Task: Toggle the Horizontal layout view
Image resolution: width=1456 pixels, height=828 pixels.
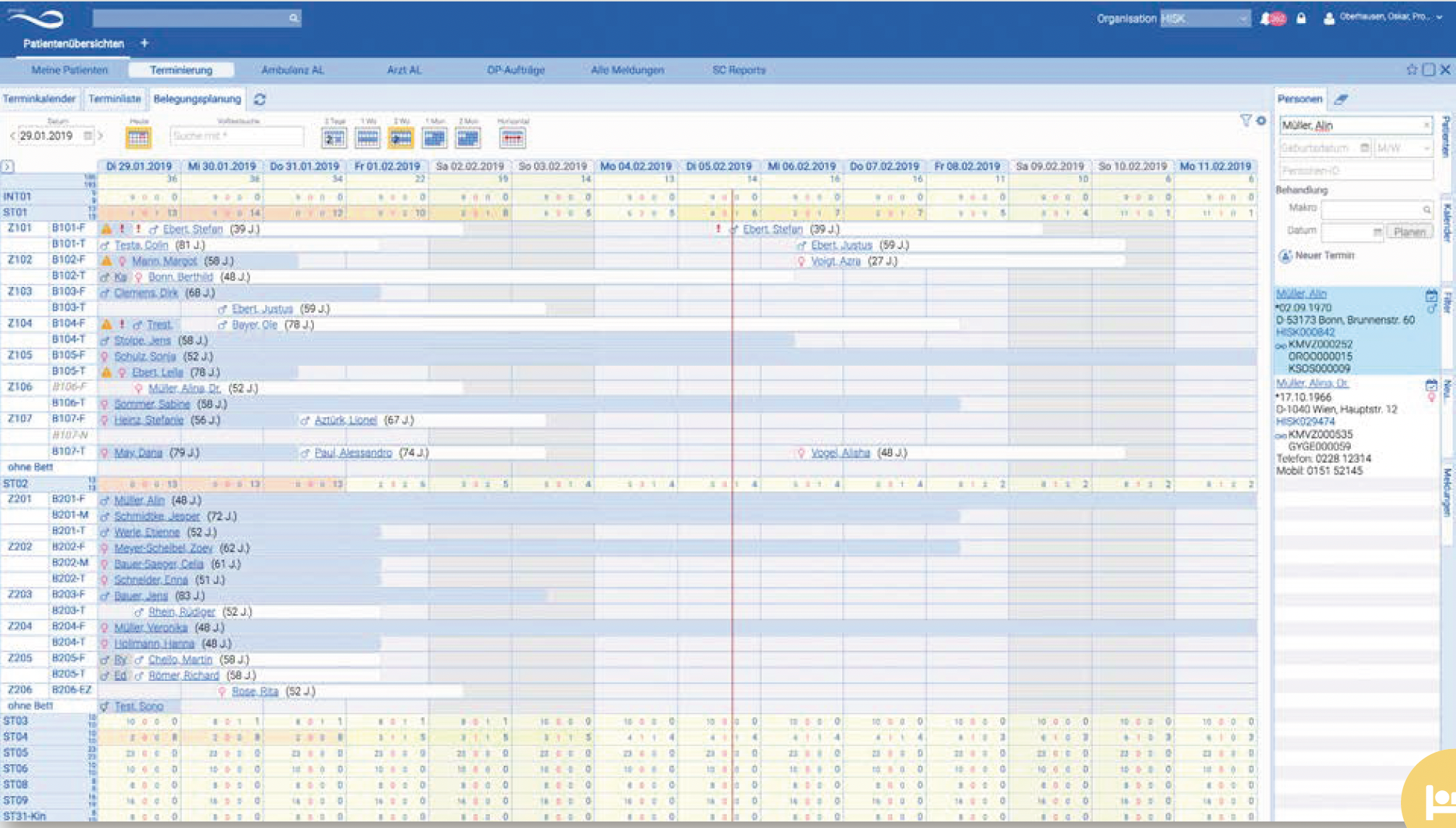Action: click(x=512, y=137)
